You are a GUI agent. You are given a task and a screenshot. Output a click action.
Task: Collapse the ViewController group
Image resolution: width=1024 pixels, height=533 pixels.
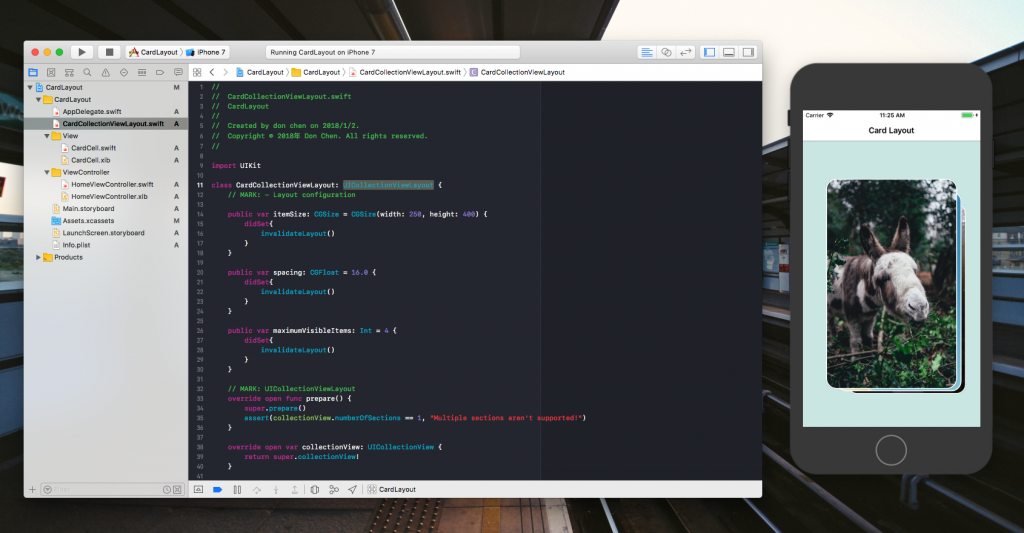[x=47, y=172]
